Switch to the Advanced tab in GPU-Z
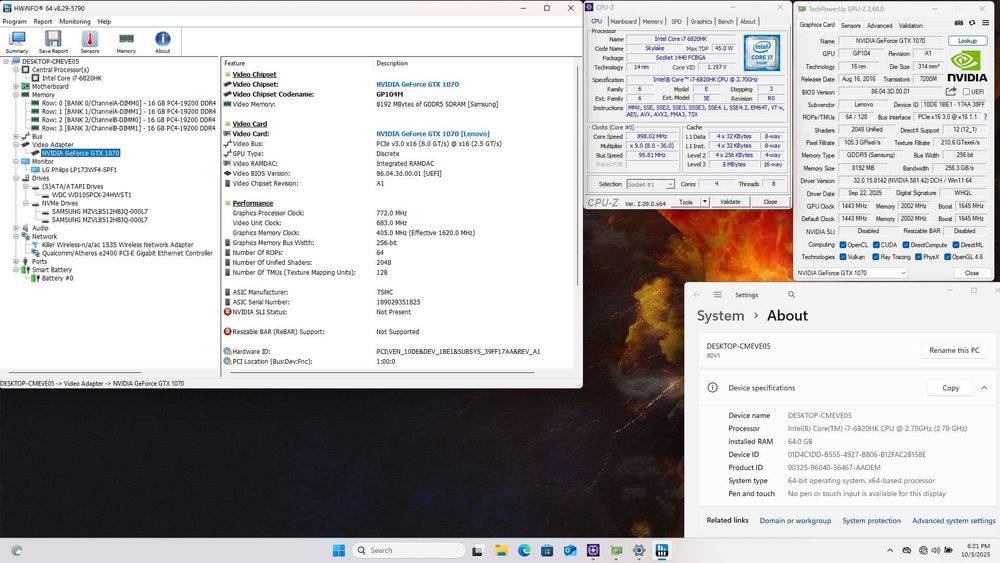The width and height of the screenshot is (1000, 563). pos(879,26)
